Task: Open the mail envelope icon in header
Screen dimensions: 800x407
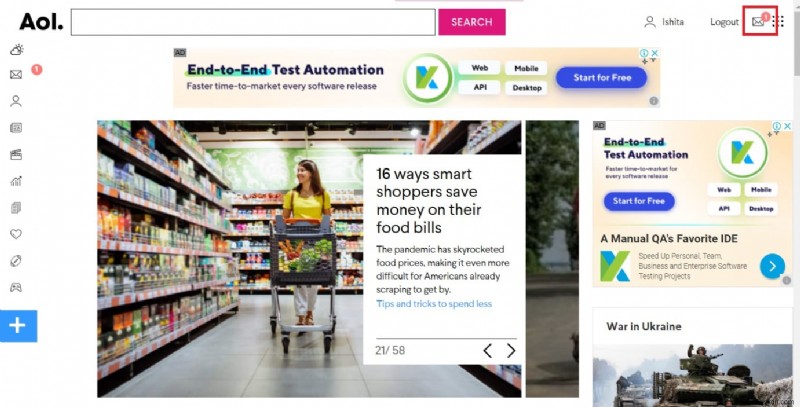Action: coord(759,21)
